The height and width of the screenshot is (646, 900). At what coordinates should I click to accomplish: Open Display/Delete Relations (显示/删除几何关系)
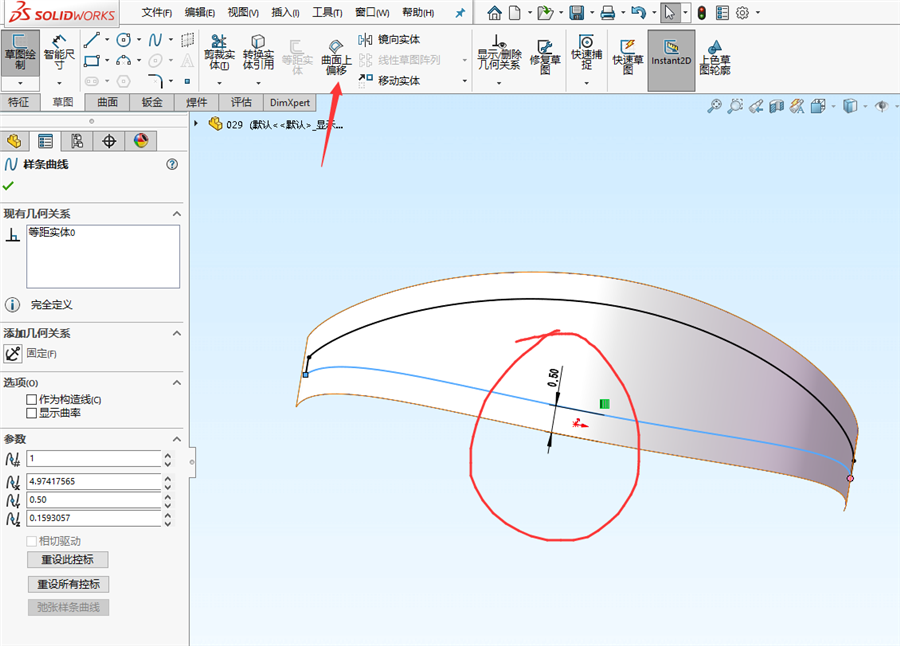[499, 53]
